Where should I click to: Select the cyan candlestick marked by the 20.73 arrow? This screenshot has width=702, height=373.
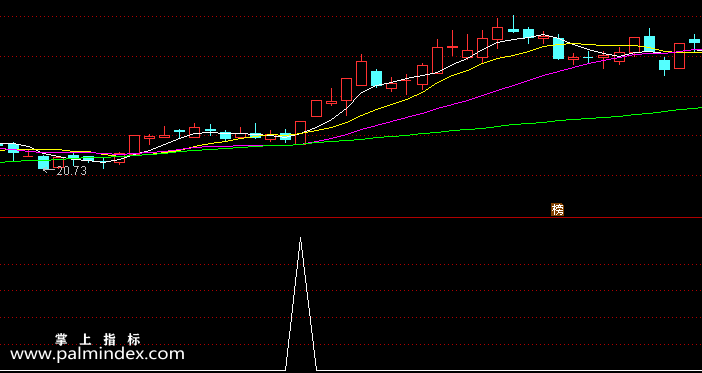coord(43,162)
